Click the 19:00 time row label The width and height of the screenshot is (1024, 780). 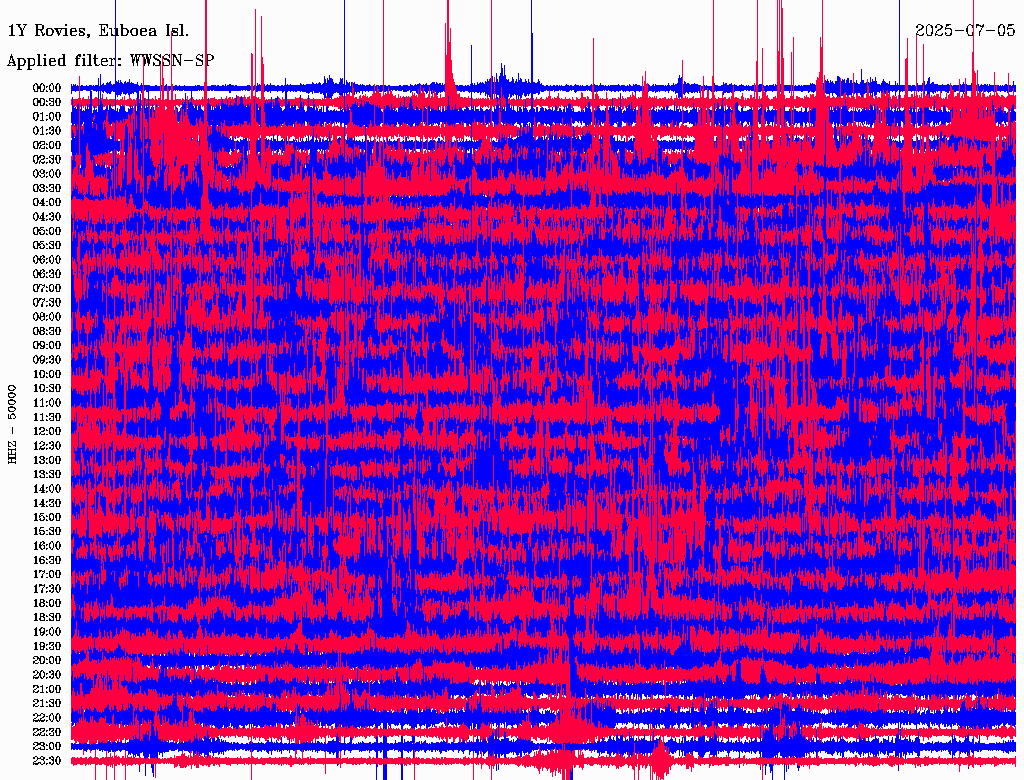47,632
